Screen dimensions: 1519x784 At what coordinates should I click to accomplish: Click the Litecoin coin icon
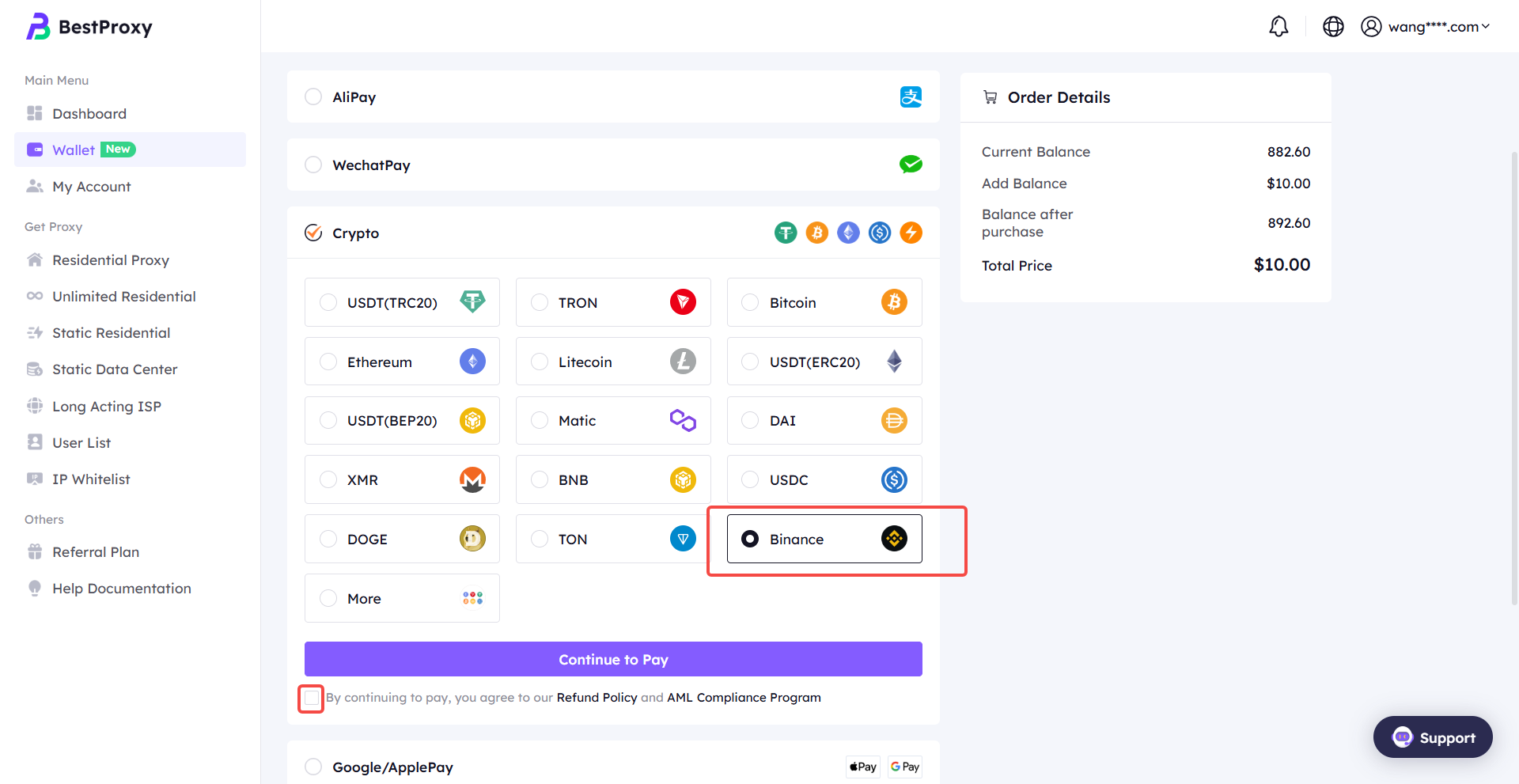coord(683,362)
